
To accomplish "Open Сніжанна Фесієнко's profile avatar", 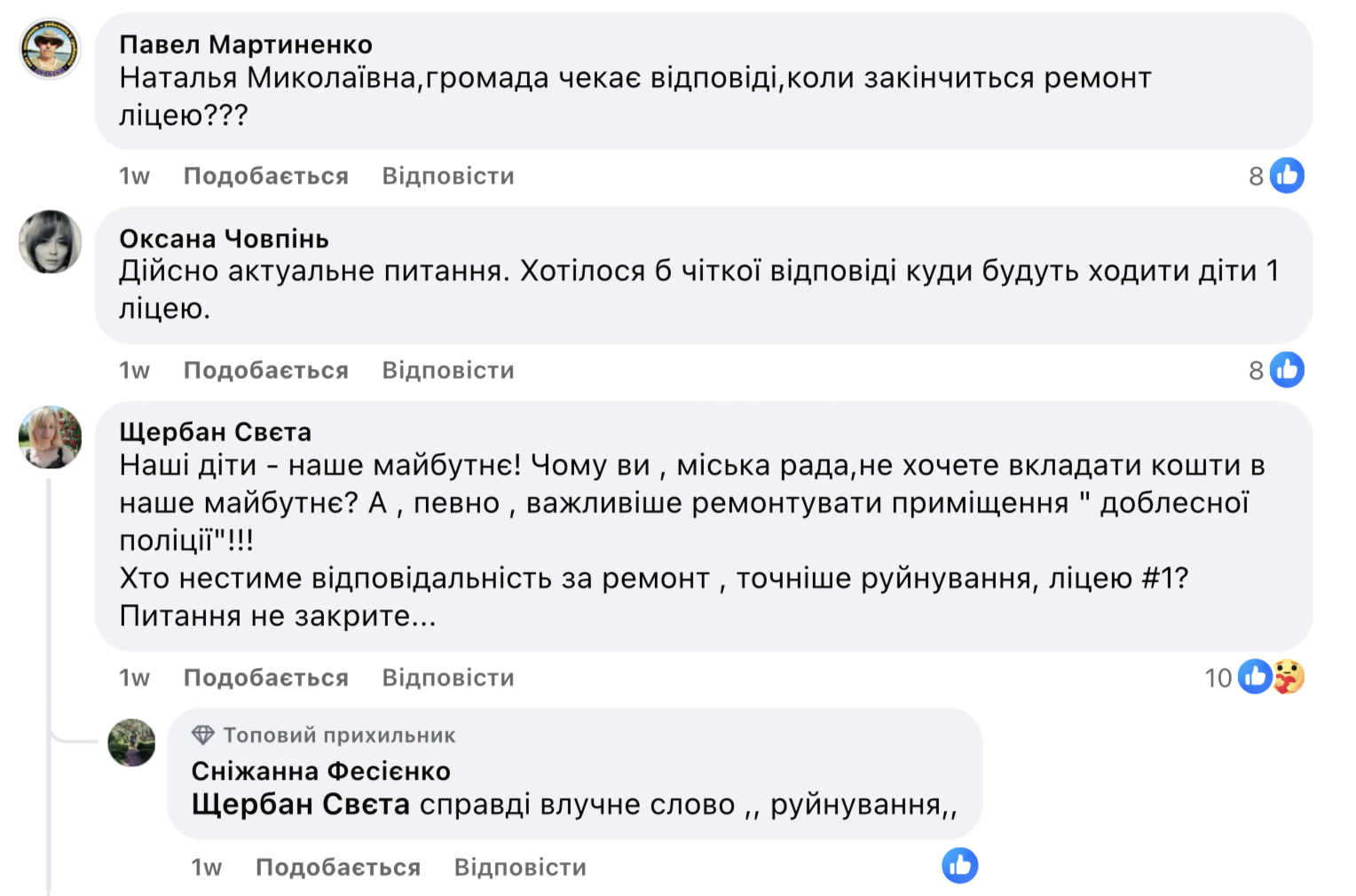I will click(x=131, y=743).
